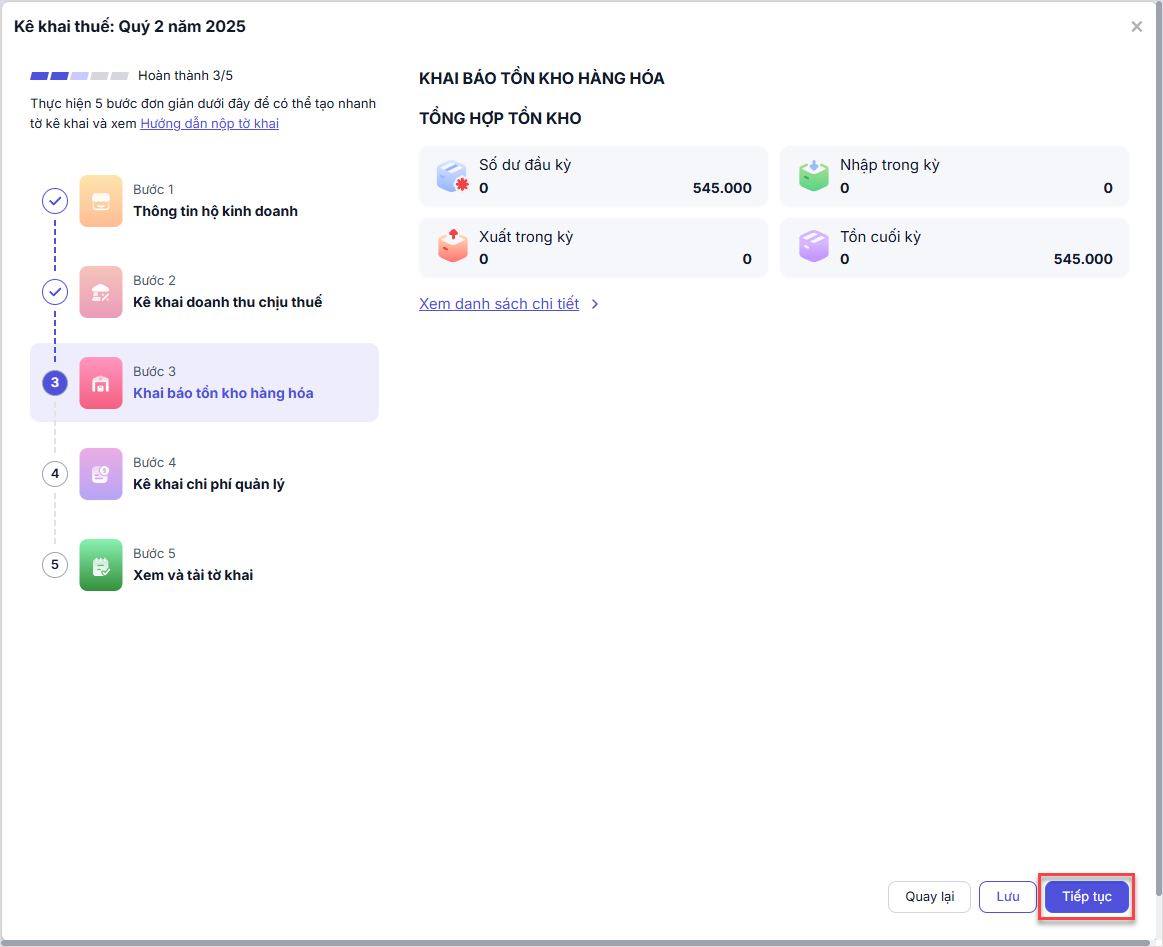Click the title Kê khai thuế: Quý 2 năm 2025

[x=130, y=27]
